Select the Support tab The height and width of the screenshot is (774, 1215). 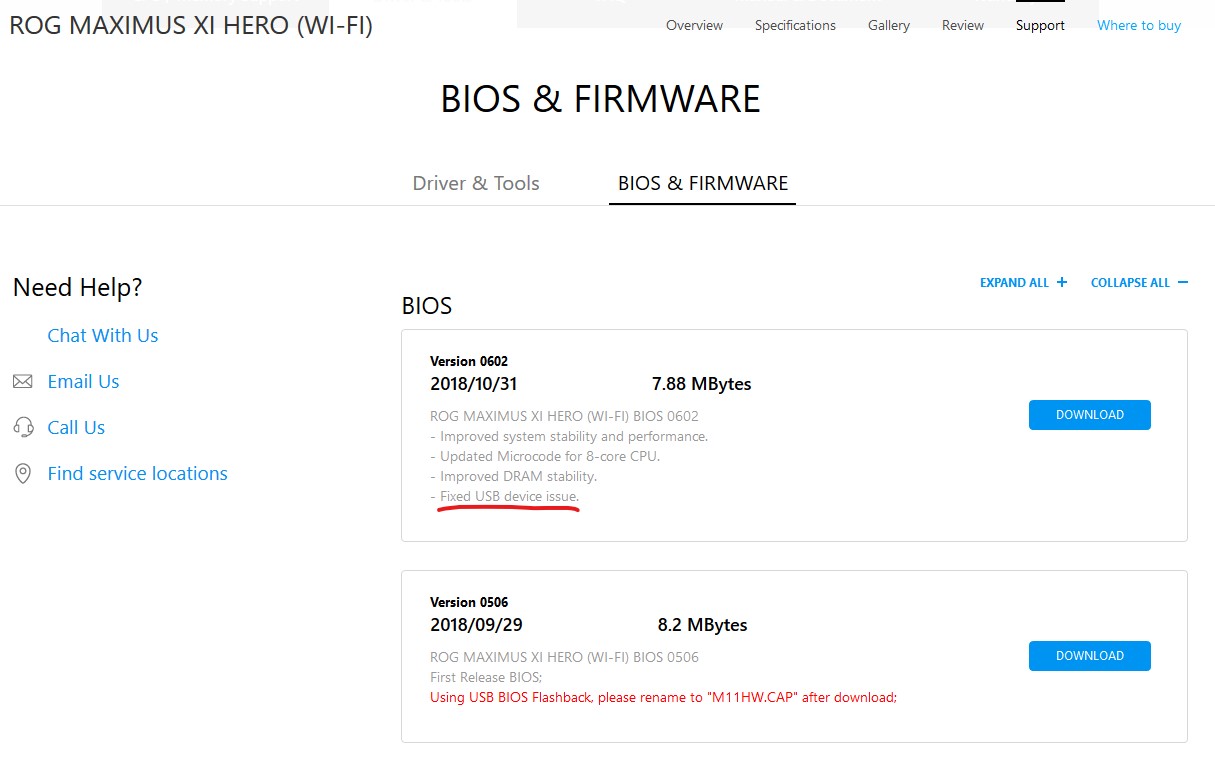1040,25
